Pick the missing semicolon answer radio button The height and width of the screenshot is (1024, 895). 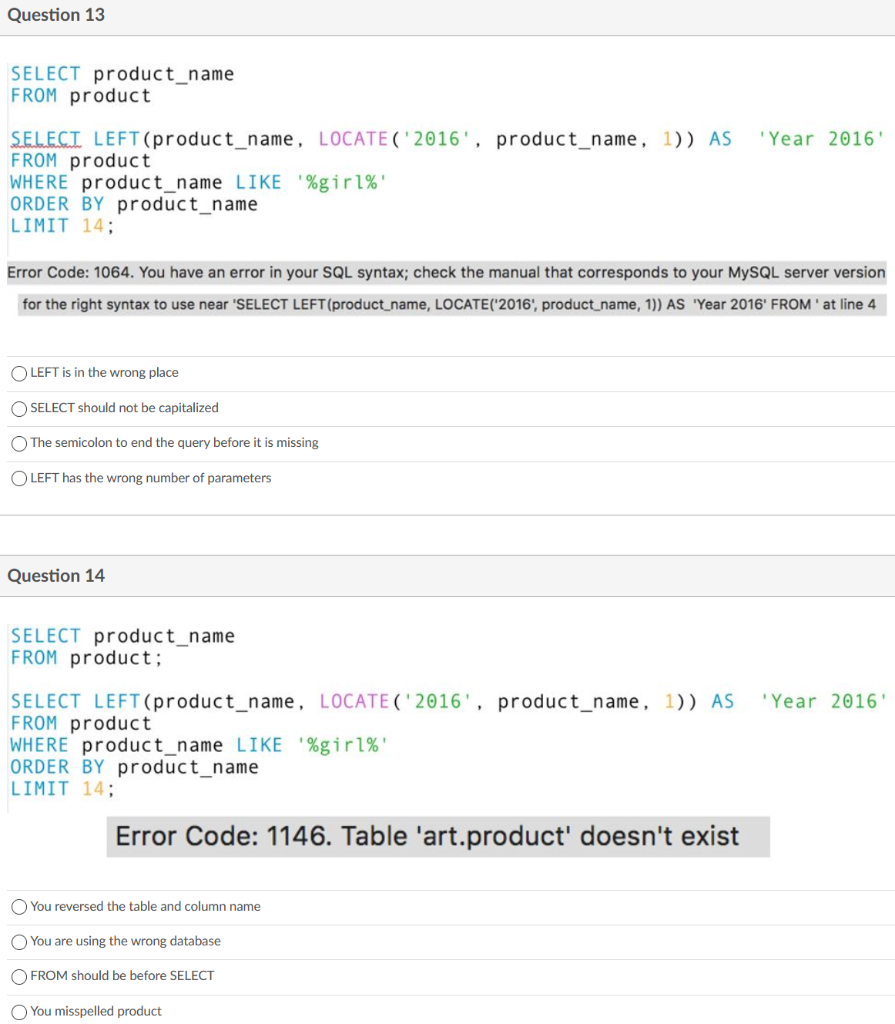[19, 444]
